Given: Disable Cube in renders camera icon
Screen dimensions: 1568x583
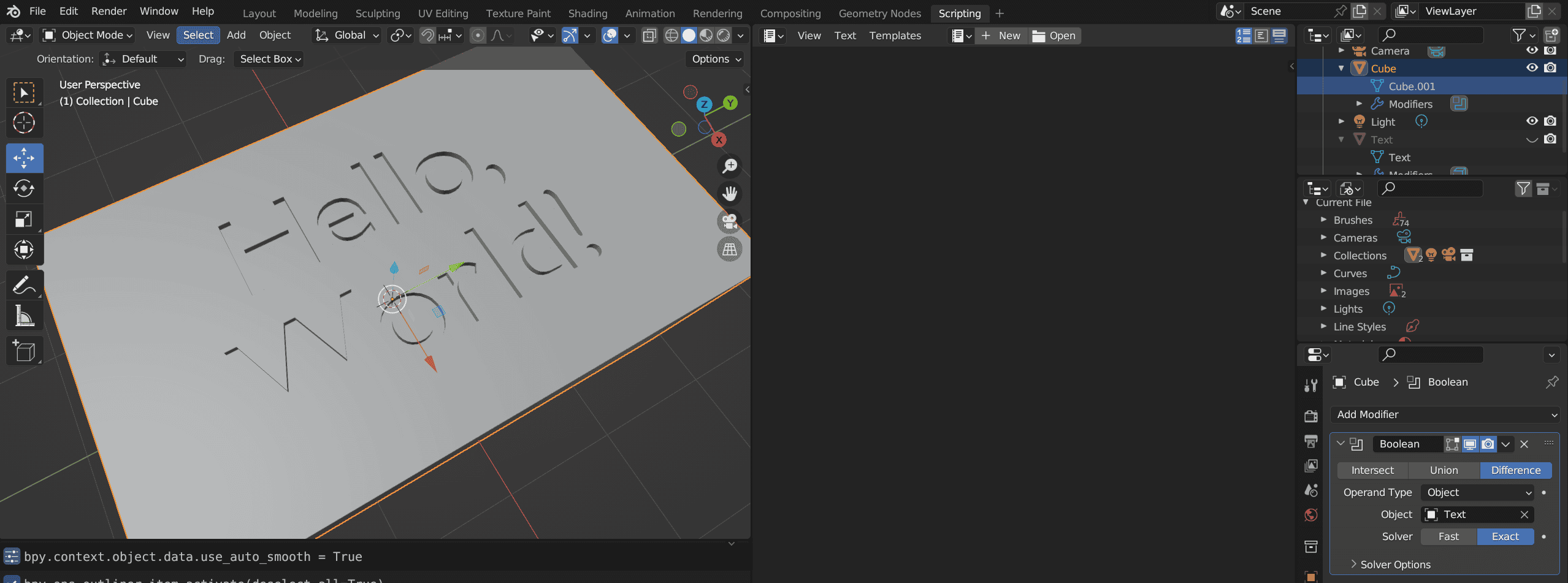Looking at the screenshot, I should pos(1550,67).
